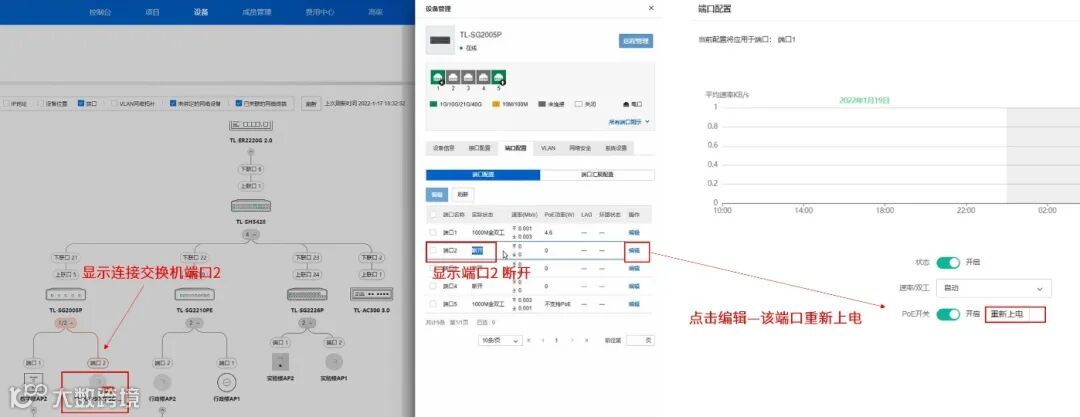Click the TL-ER2220G router icon in topology
The image size is (1080, 417).
tap(251, 125)
